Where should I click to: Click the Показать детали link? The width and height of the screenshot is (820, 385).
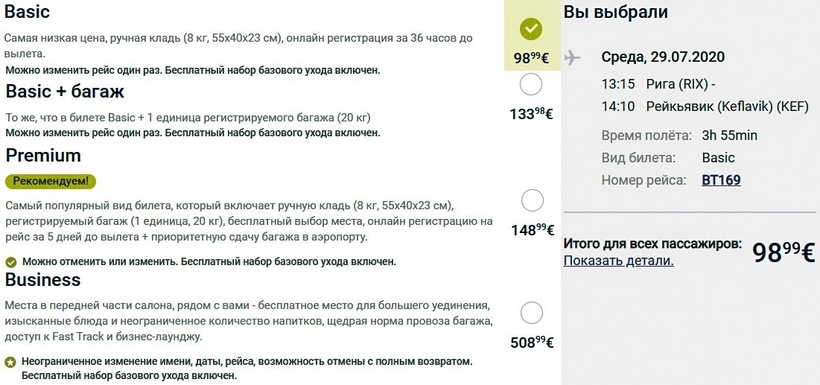pyautogui.click(x=618, y=261)
